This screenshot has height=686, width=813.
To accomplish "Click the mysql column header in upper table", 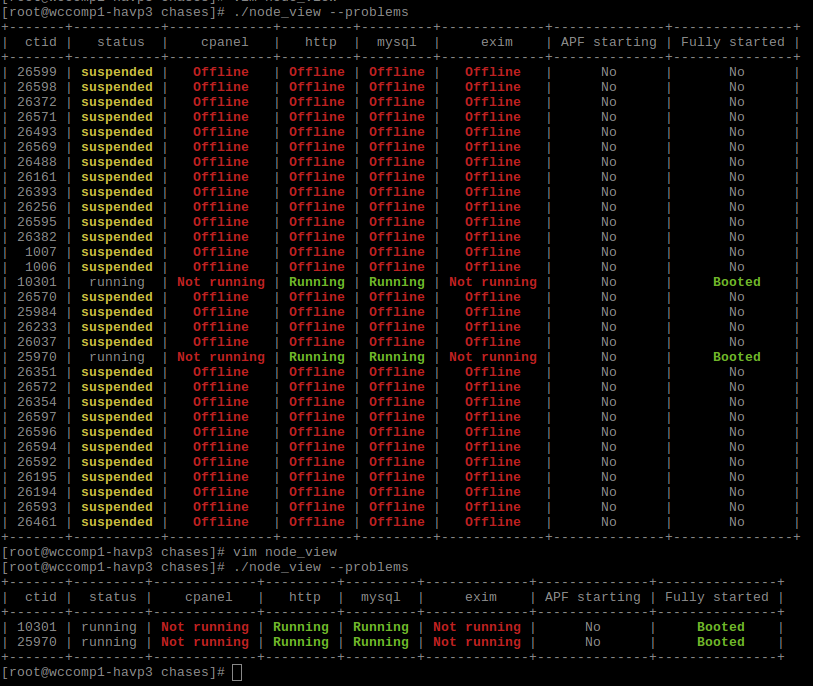I will (x=397, y=42).
